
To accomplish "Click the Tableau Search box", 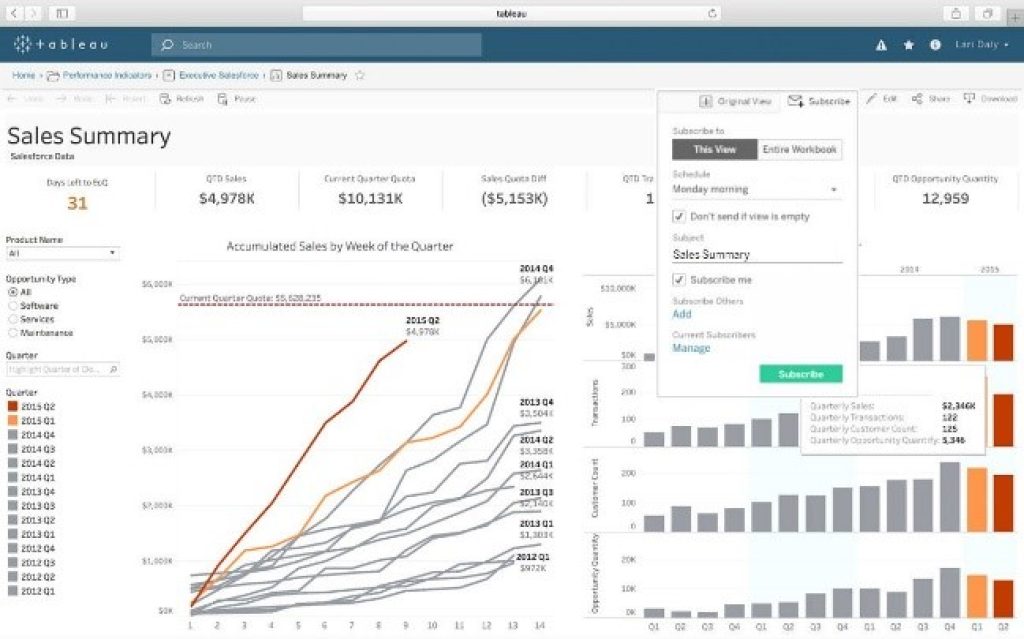I will tap(317, 44).
